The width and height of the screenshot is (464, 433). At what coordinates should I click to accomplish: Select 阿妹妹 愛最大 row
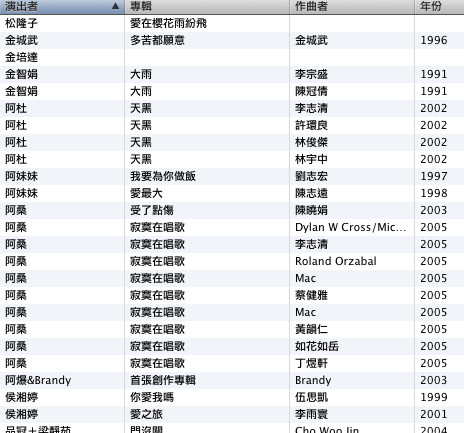(232, 193)
